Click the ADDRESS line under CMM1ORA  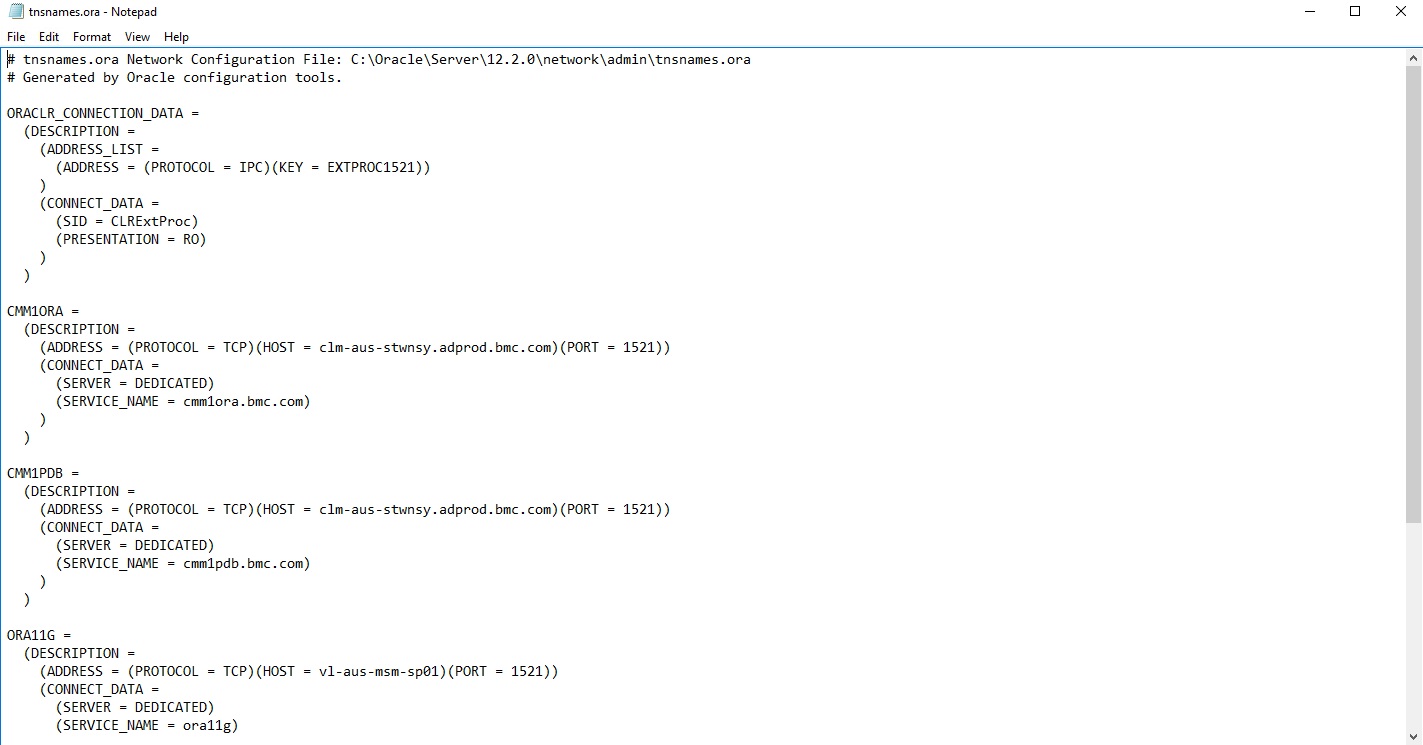[355, 347]
